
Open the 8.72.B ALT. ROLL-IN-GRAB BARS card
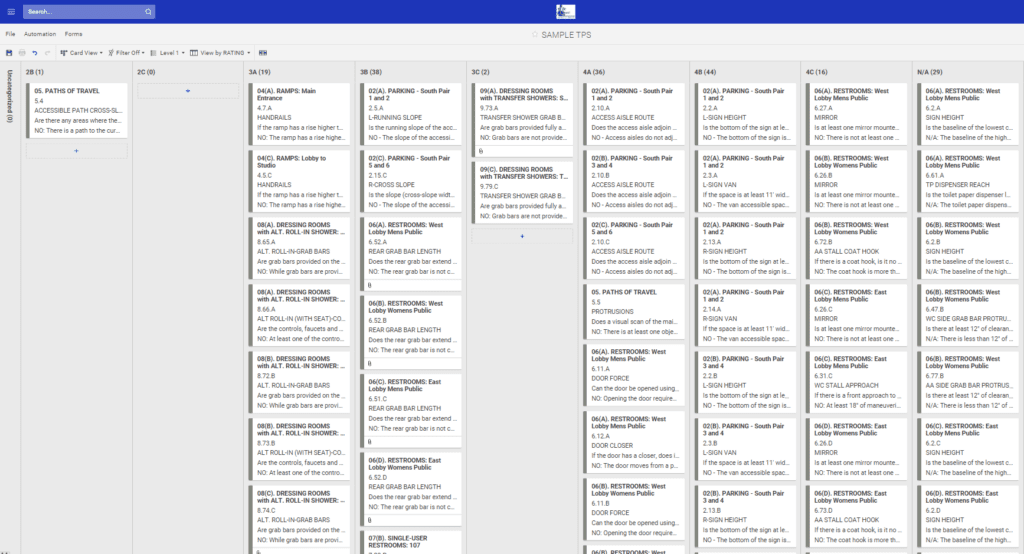(x=300, y=382)
